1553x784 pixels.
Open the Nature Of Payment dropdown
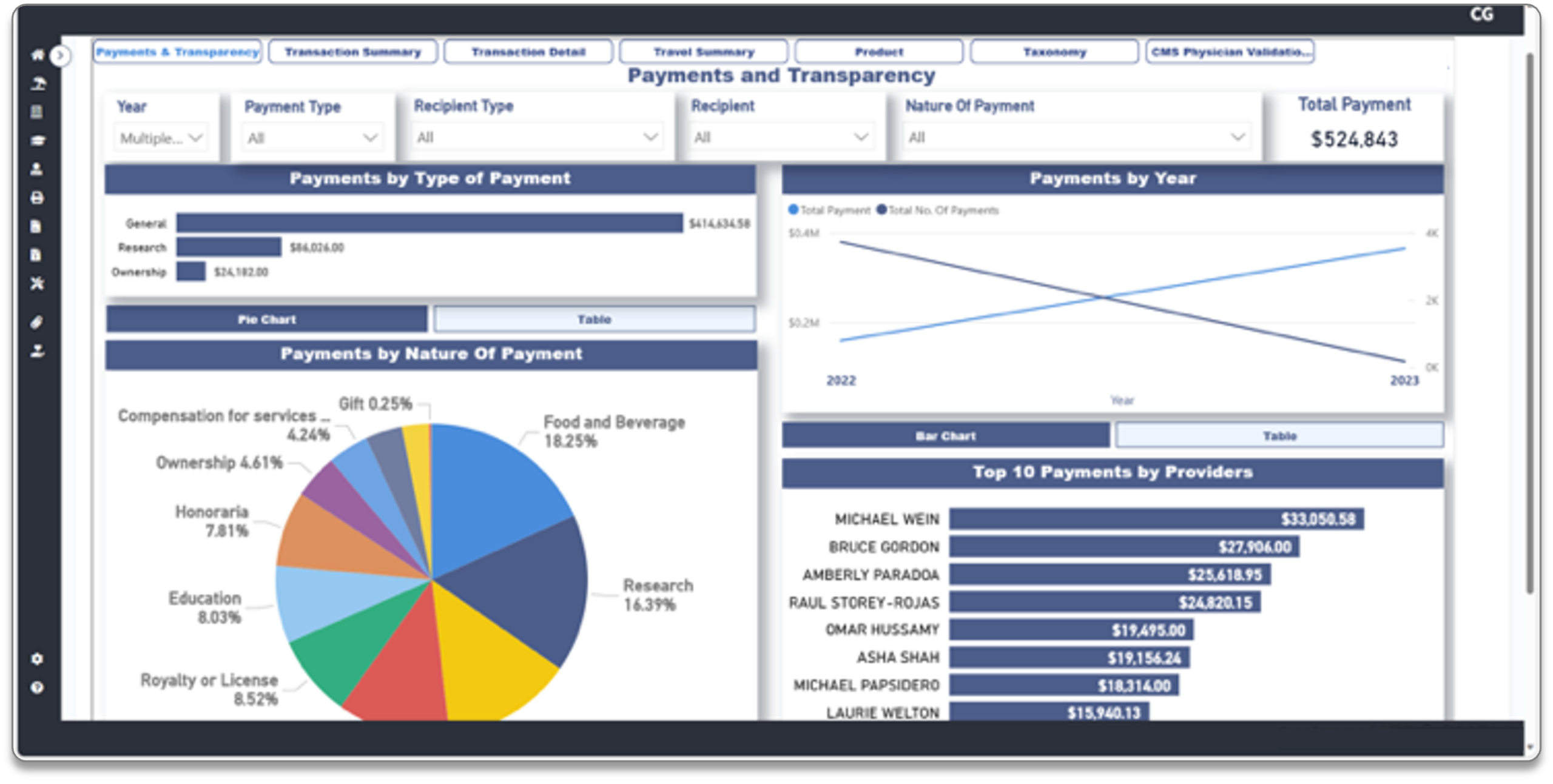point(1076,138)
